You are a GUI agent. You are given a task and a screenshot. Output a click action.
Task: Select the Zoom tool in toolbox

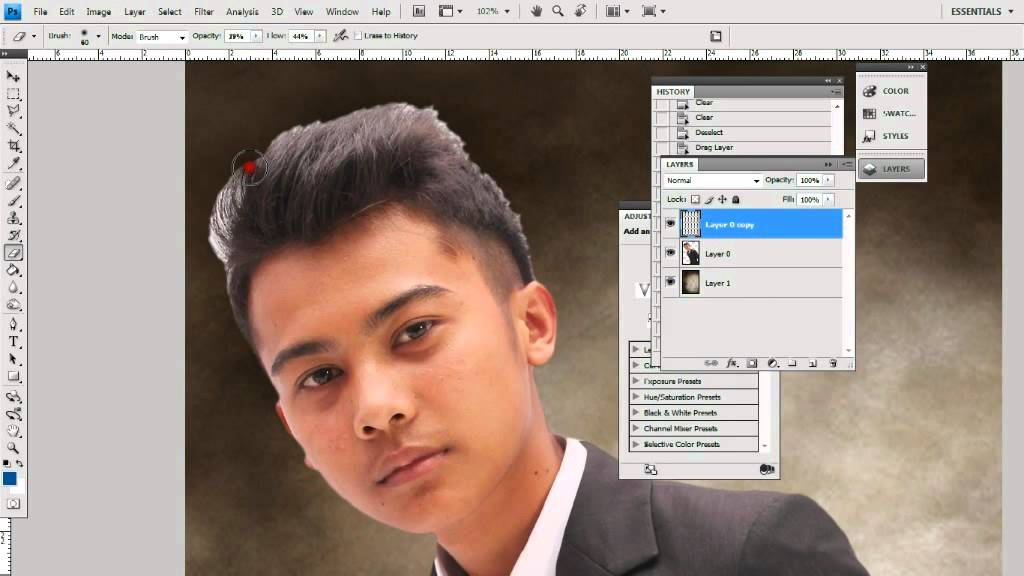pos(13,449)
